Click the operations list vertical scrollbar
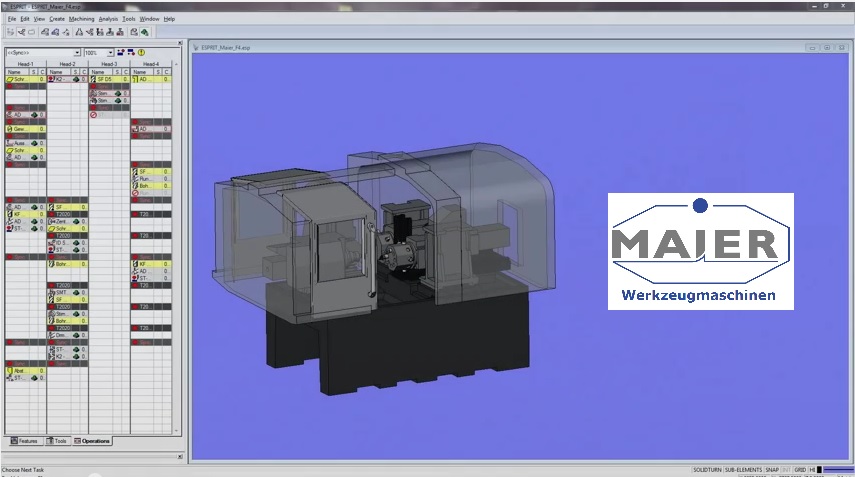The height and width of the screenshot is (477, 855). coord(176,250)
